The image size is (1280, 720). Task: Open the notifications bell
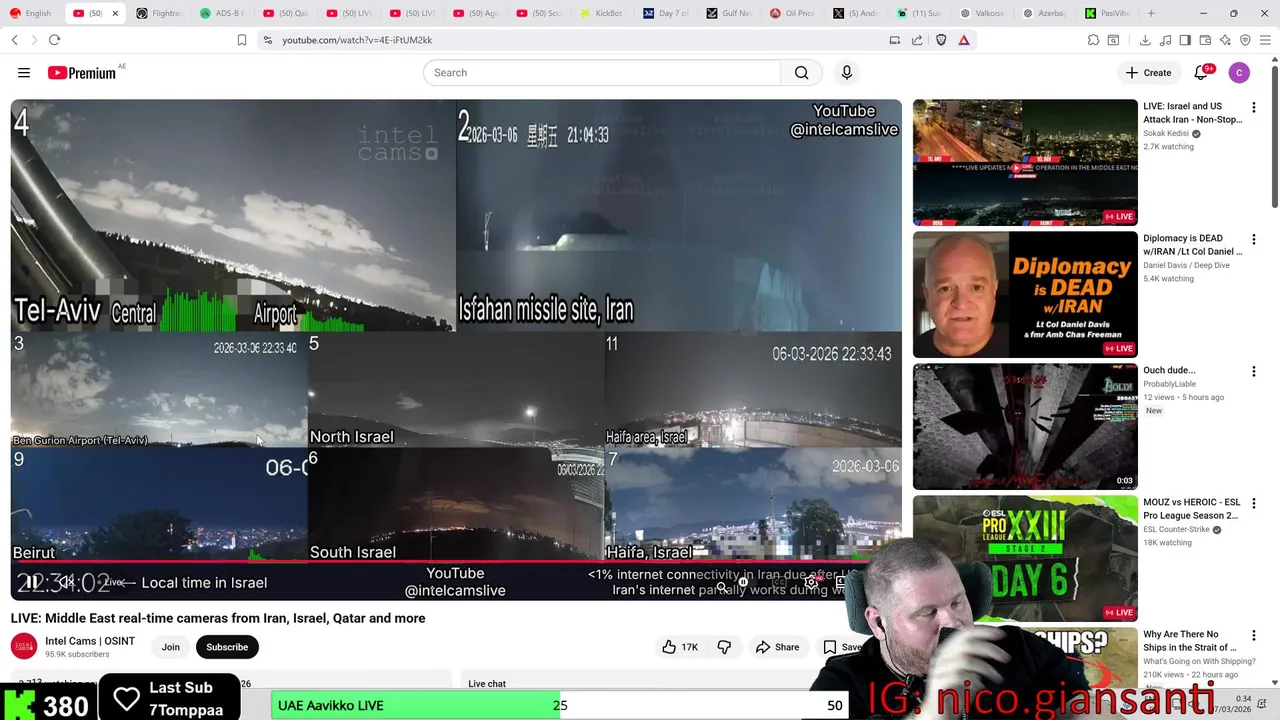[x=1202, y=73]
